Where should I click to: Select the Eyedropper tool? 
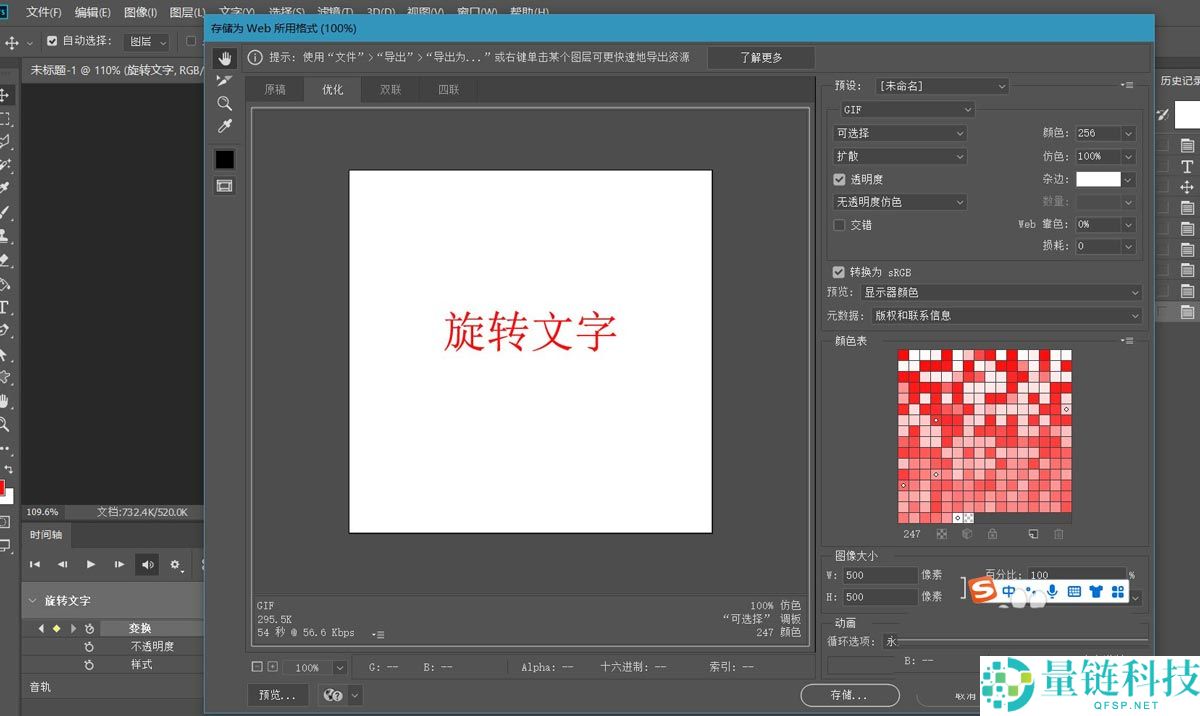pos(224,126)
